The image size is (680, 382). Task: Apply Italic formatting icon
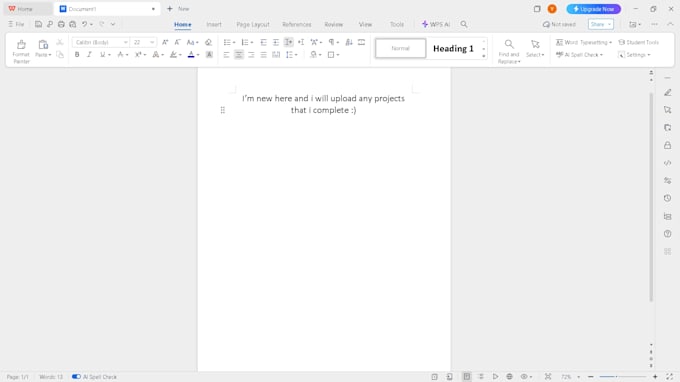(x=89, y=55)
